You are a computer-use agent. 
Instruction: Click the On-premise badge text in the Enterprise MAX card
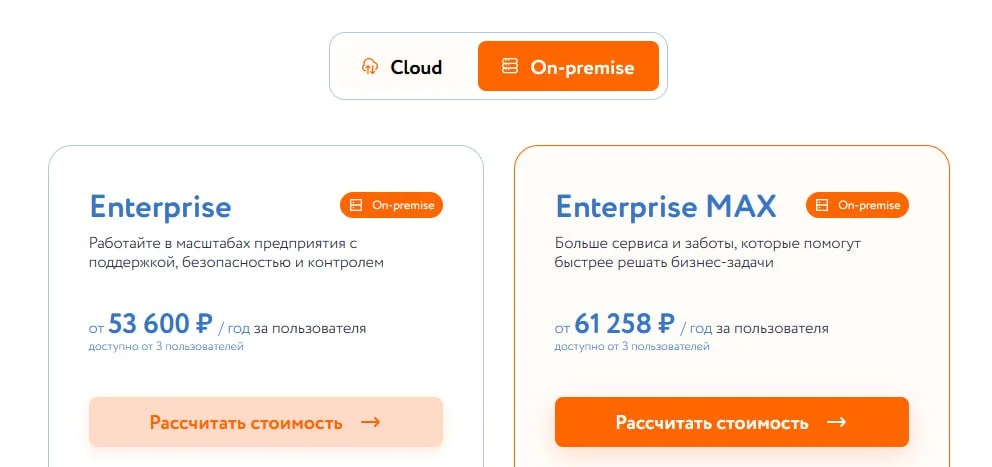point(869,205)
